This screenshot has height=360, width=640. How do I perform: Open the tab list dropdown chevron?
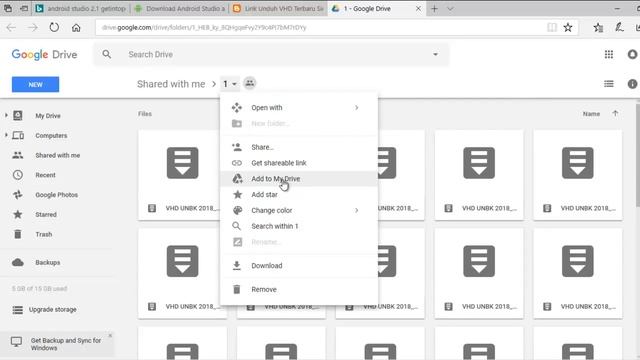pos(450,9)
